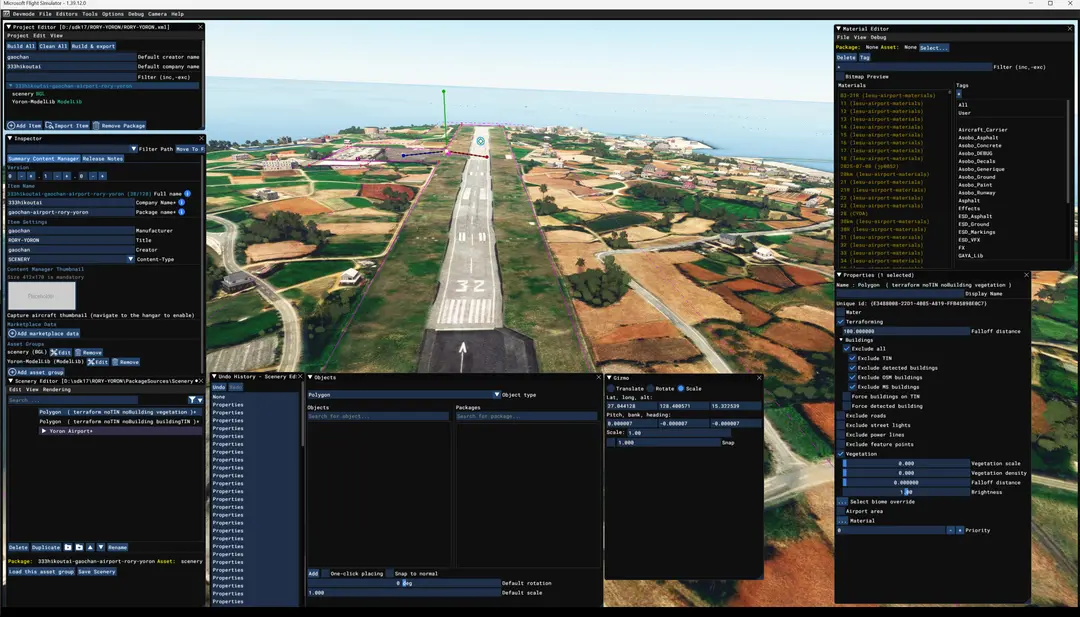
Task: Click Edit for Yoron-ModelLib asset group
Action: [98, 362]
